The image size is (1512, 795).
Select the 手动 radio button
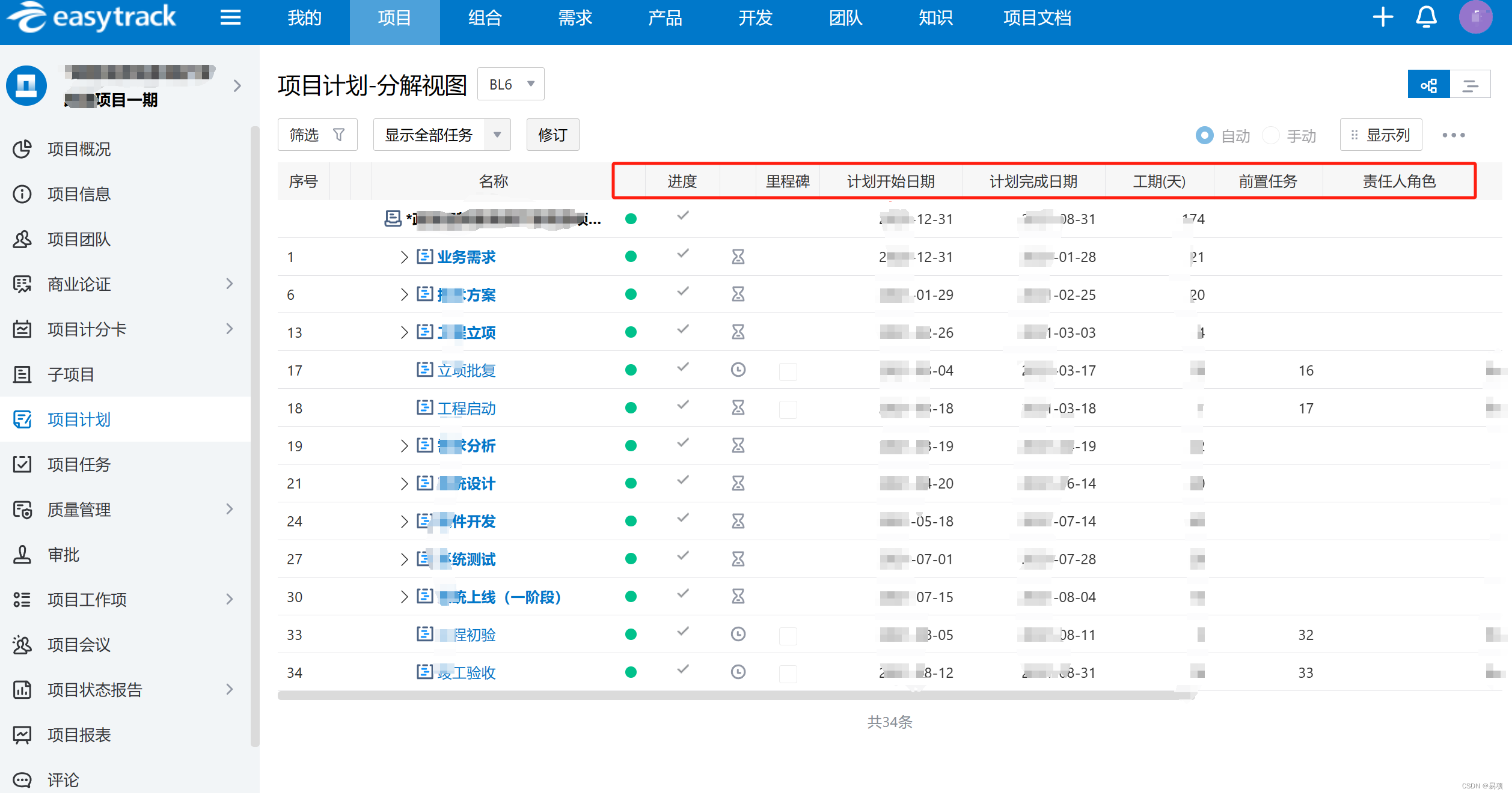click(x=1270, y=136)
